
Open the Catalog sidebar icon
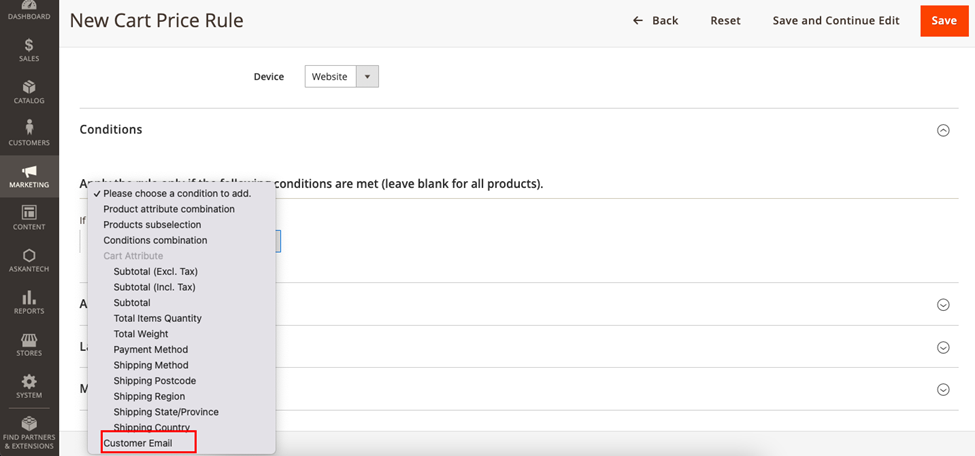click(29, 92)
